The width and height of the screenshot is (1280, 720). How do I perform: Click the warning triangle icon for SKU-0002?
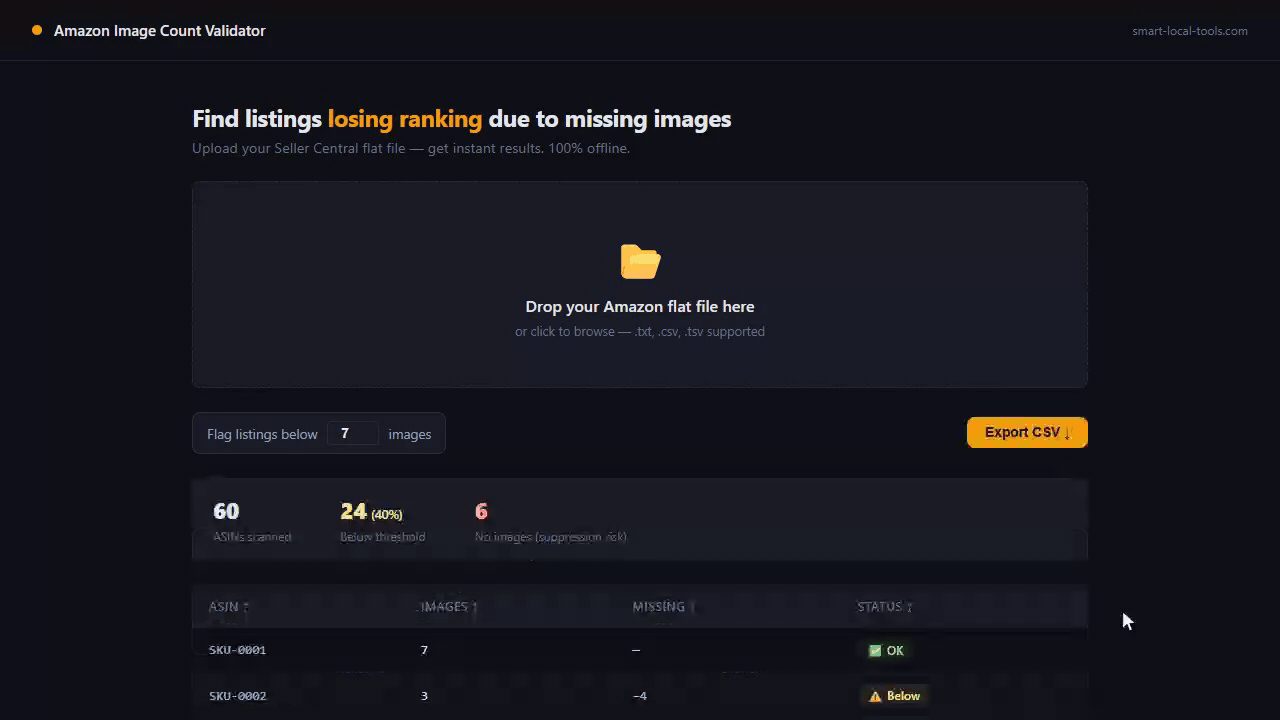pyautogui.click(x=875, y=696)
